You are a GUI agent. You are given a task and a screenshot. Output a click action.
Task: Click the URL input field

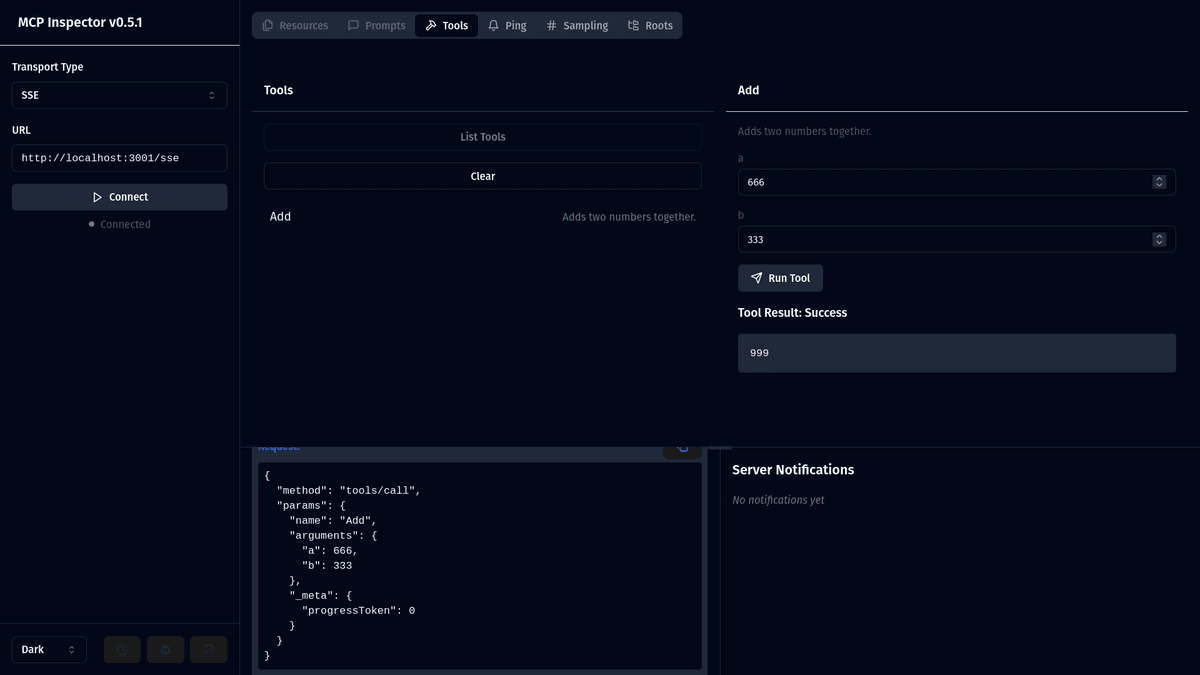click(x=120, y=158)
